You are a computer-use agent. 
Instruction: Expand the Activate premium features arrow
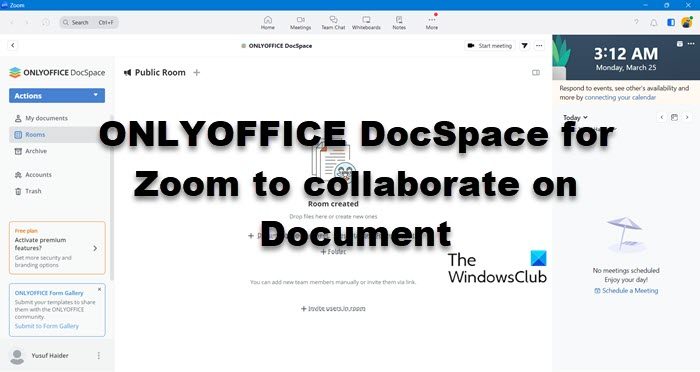(x=95, y=248)
